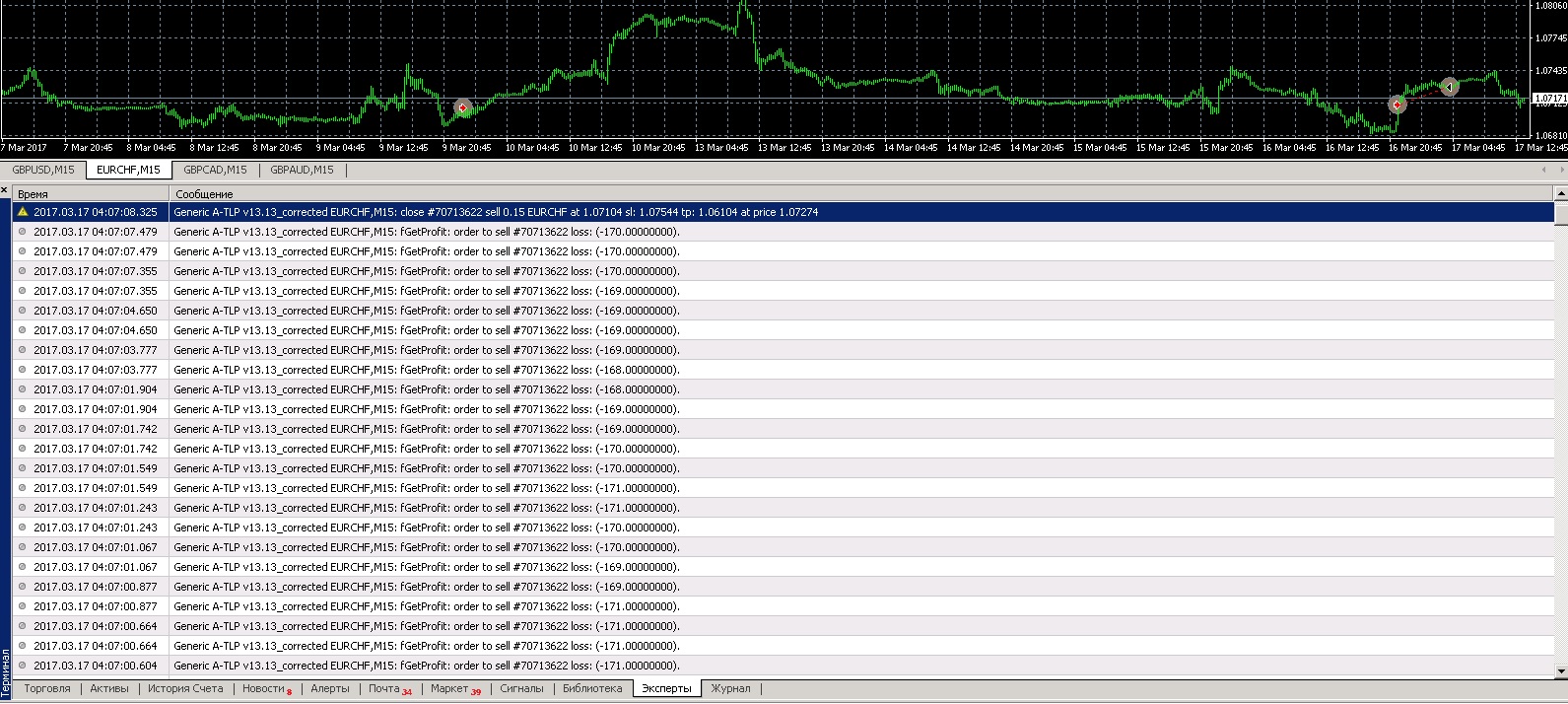Open the История Счета tab
The image size is (1568, 704).
[185, 689]
